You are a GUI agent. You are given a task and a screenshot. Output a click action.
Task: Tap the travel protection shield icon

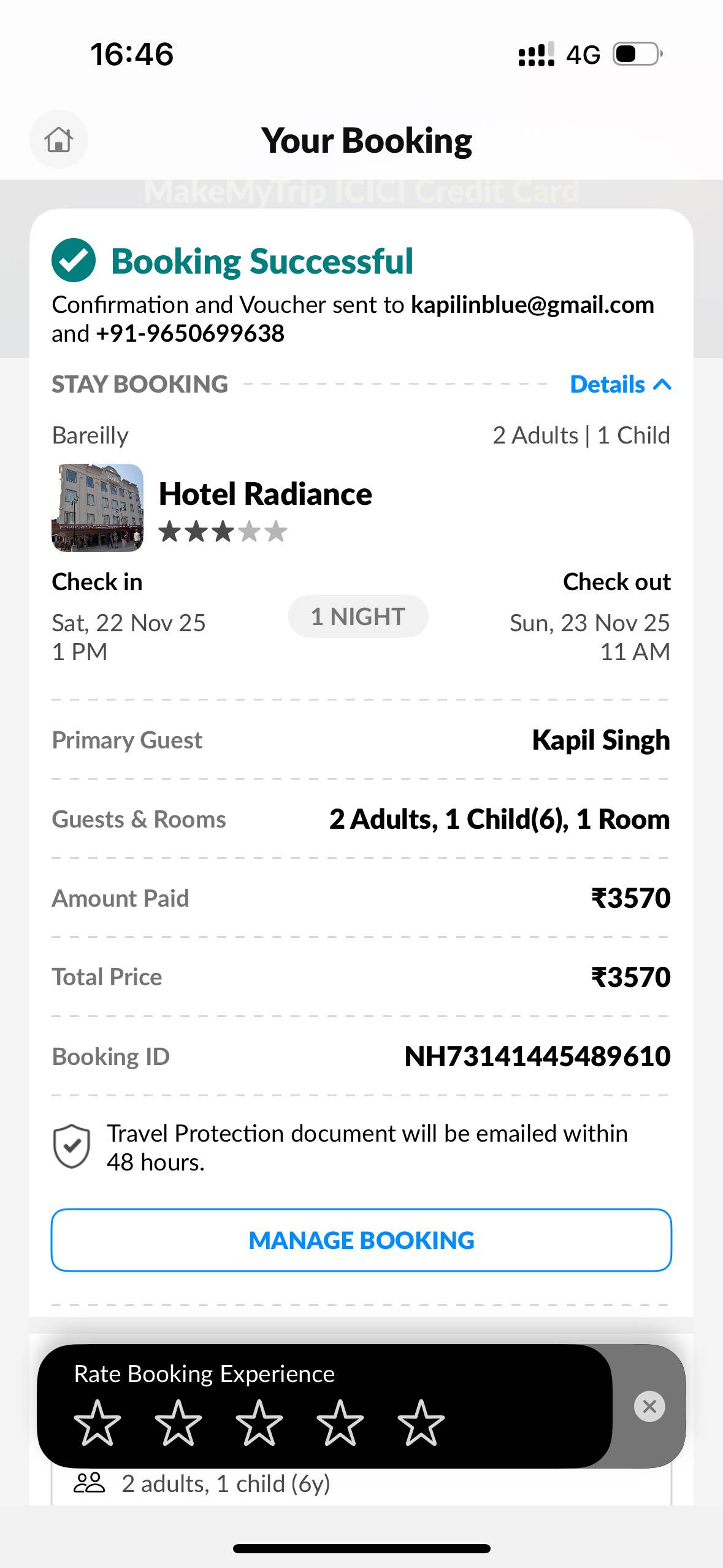point(72,1146)
